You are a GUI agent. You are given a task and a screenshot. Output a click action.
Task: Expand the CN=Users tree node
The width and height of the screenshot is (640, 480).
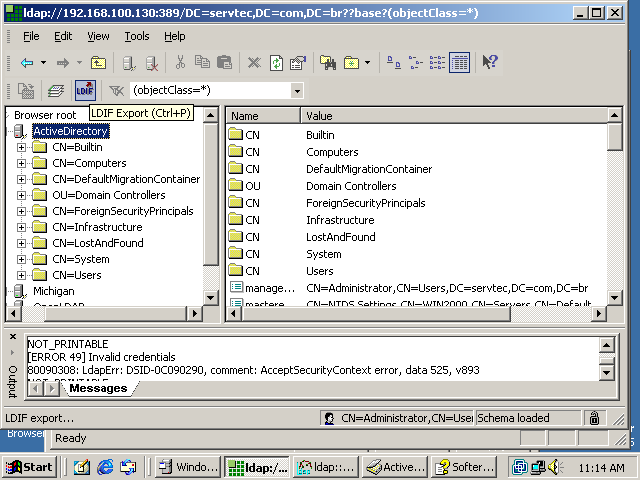[x=21, y=276]
